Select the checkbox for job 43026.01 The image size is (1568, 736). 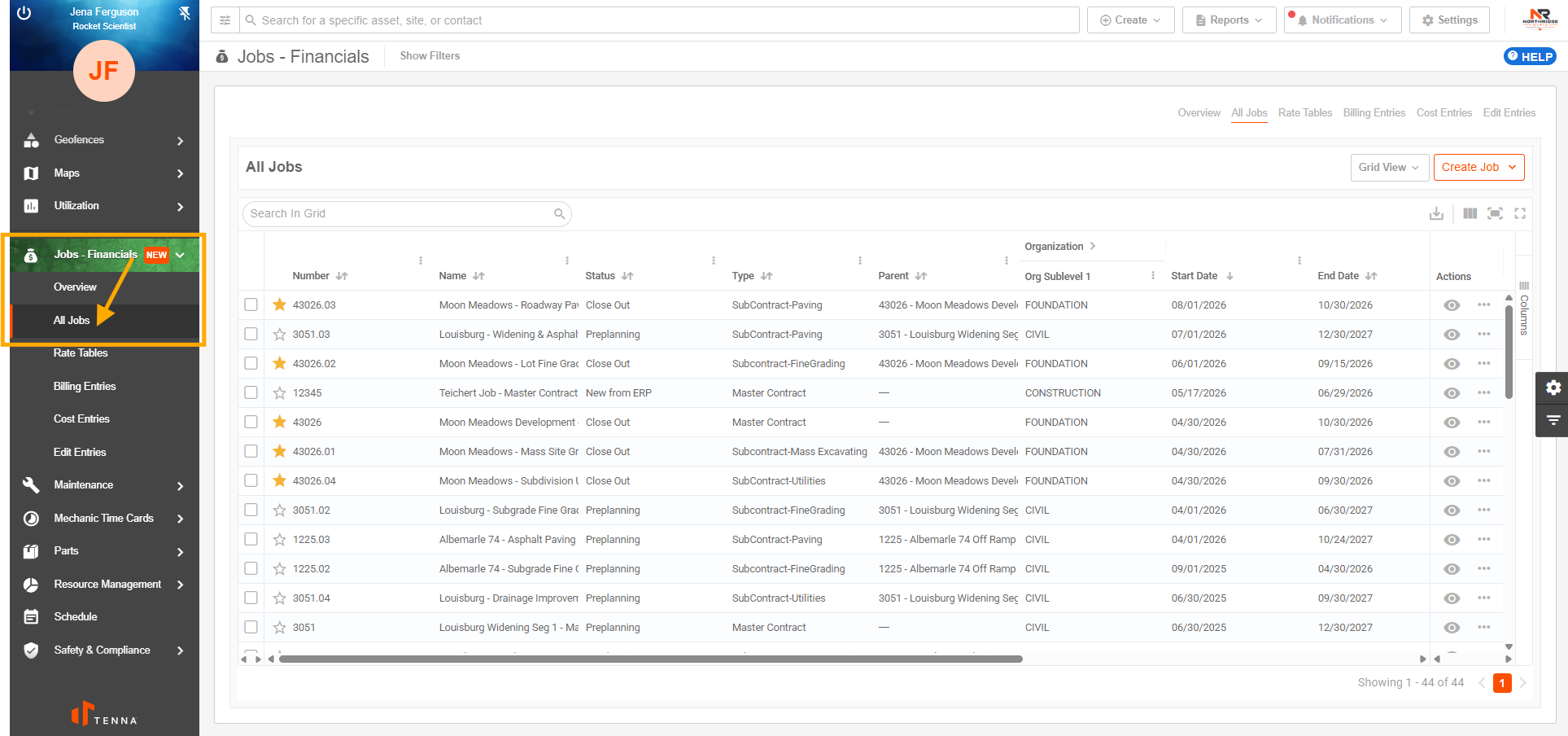pyautogui.click(x=251, y=451)
